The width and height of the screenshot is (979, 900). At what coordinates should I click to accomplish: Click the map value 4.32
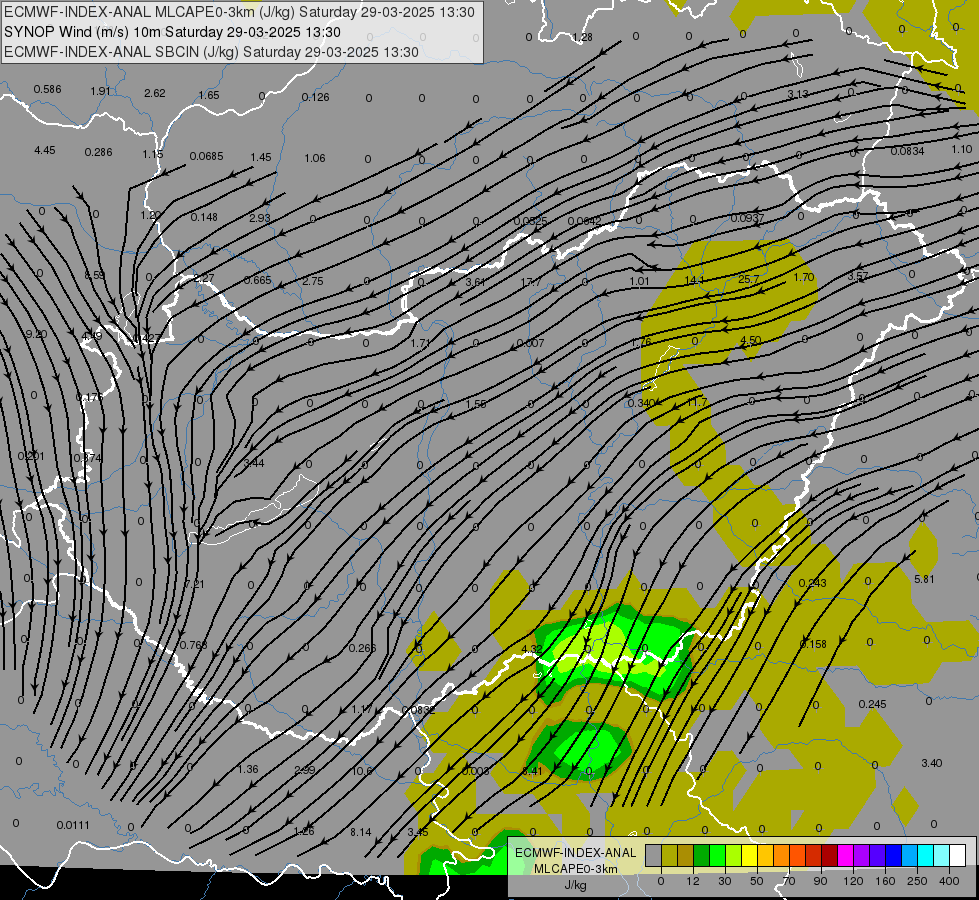coord(531,649)
